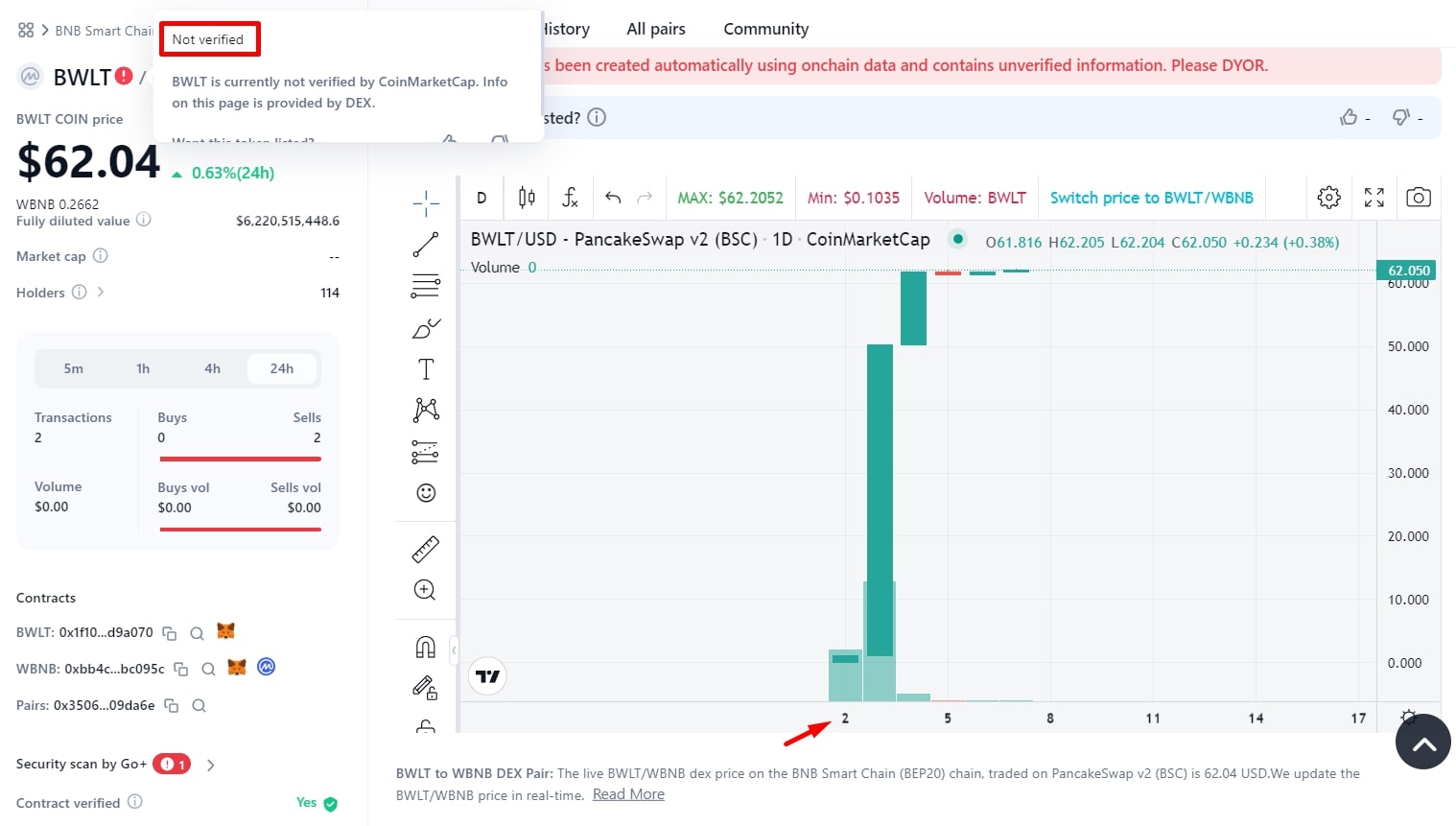Image resolution: width=1456 pixels, height=826 pixels.
Task: Collapse the drawing toolbar panel handle
Action: (x=454, y=649)
